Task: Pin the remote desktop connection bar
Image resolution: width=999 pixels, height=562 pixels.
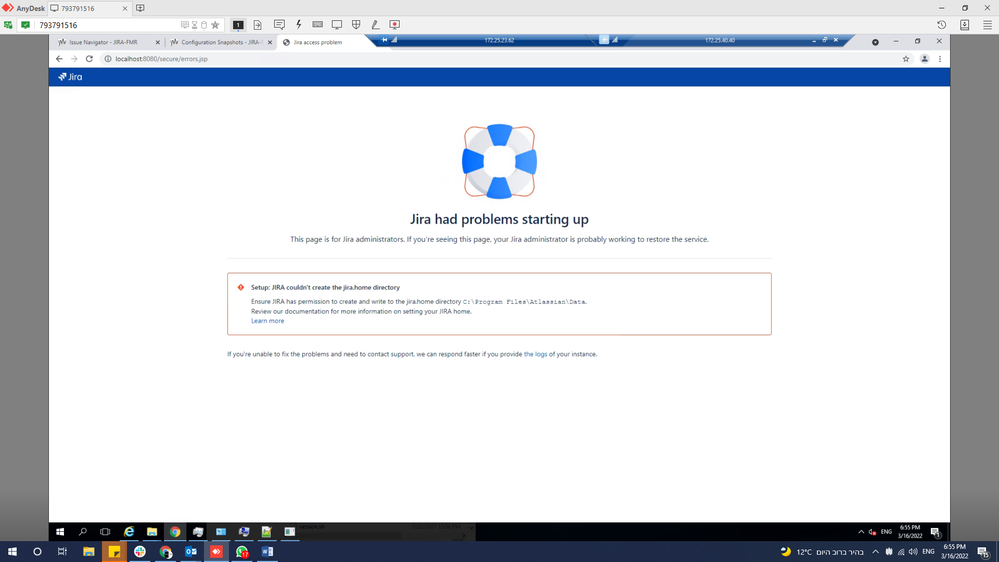Action: pyautogui.click(x=384, y=40)
